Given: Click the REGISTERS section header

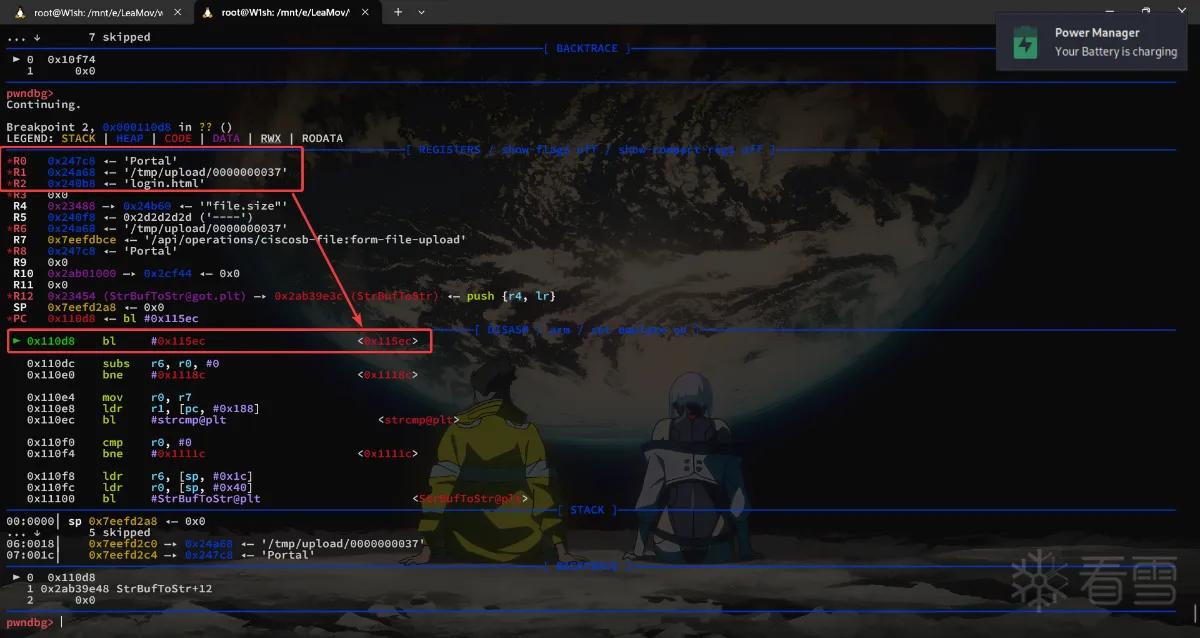Looking at the screenshot, I should (x=590, y=150).
